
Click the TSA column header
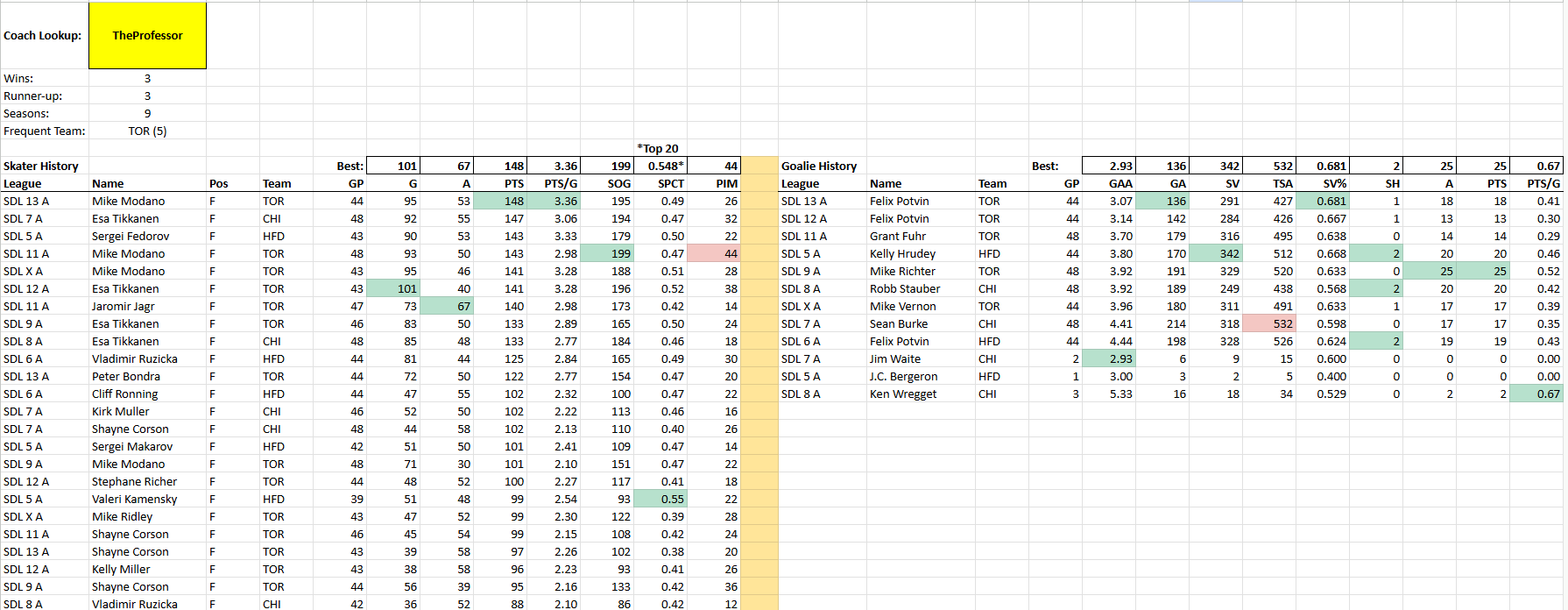coord(1282,184)
